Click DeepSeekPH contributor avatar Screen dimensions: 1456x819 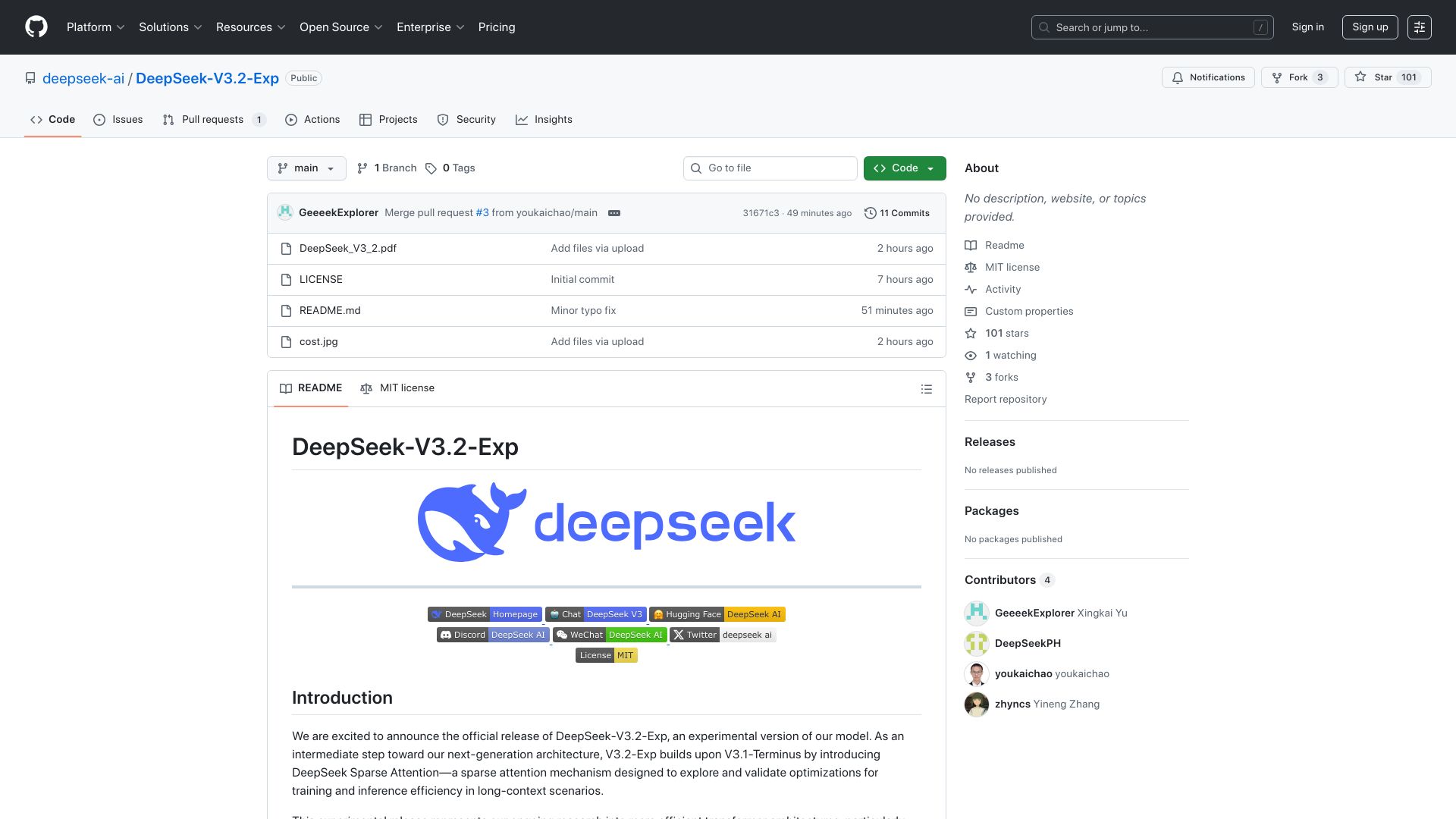coord(977,643)
